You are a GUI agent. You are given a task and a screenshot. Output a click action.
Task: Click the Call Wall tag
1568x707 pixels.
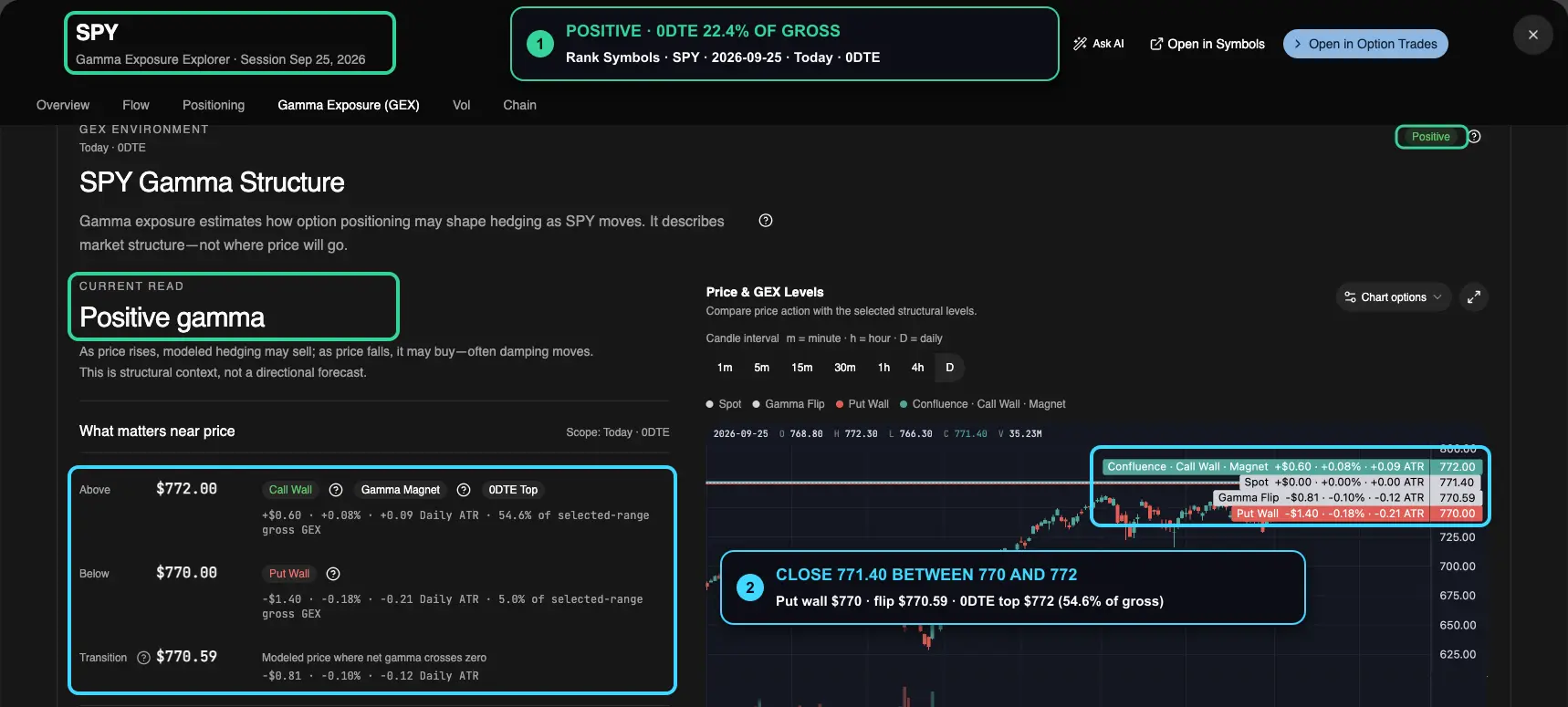(x=290, y=490)
